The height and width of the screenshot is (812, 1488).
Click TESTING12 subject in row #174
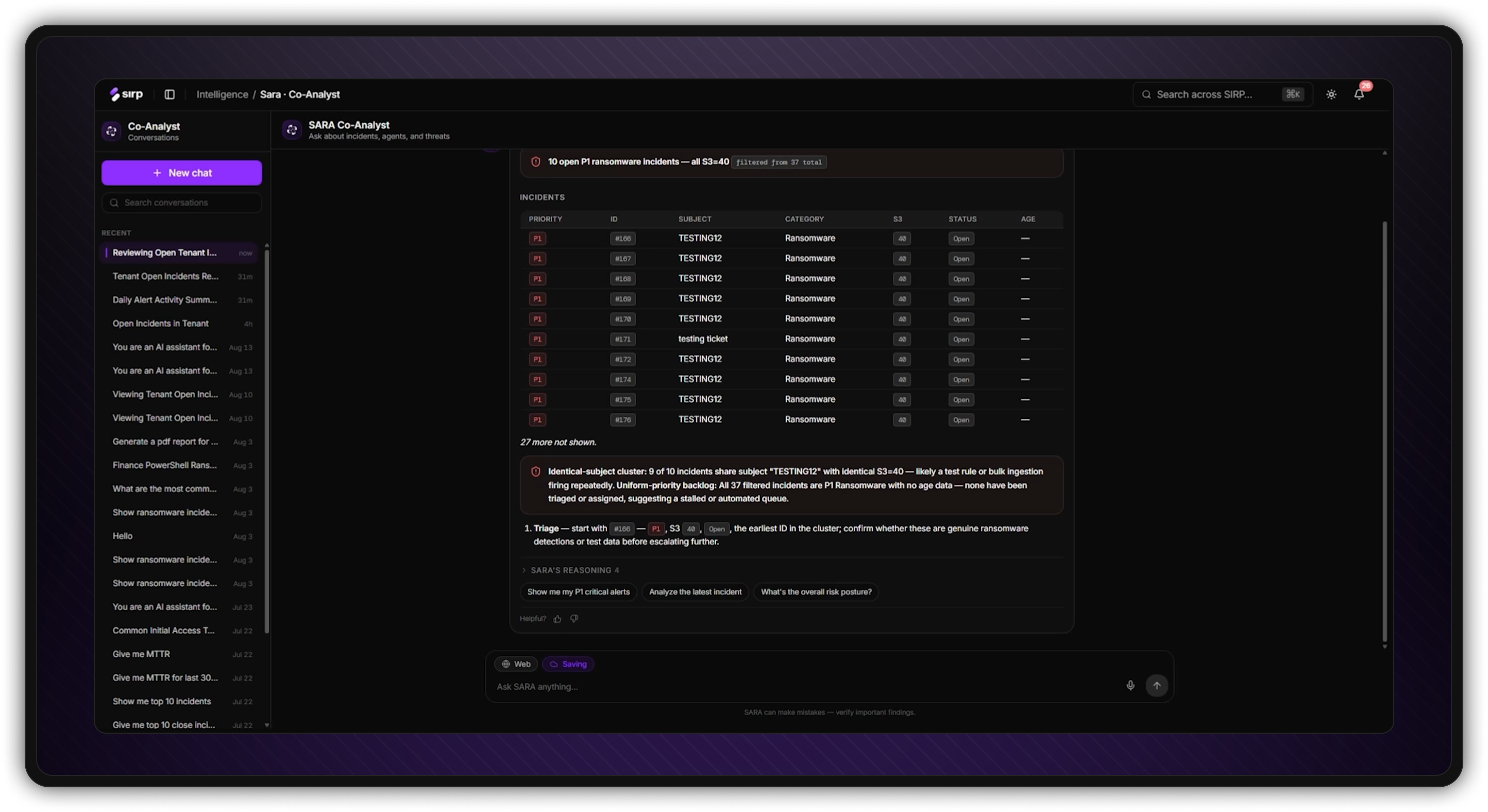[700, 379]
